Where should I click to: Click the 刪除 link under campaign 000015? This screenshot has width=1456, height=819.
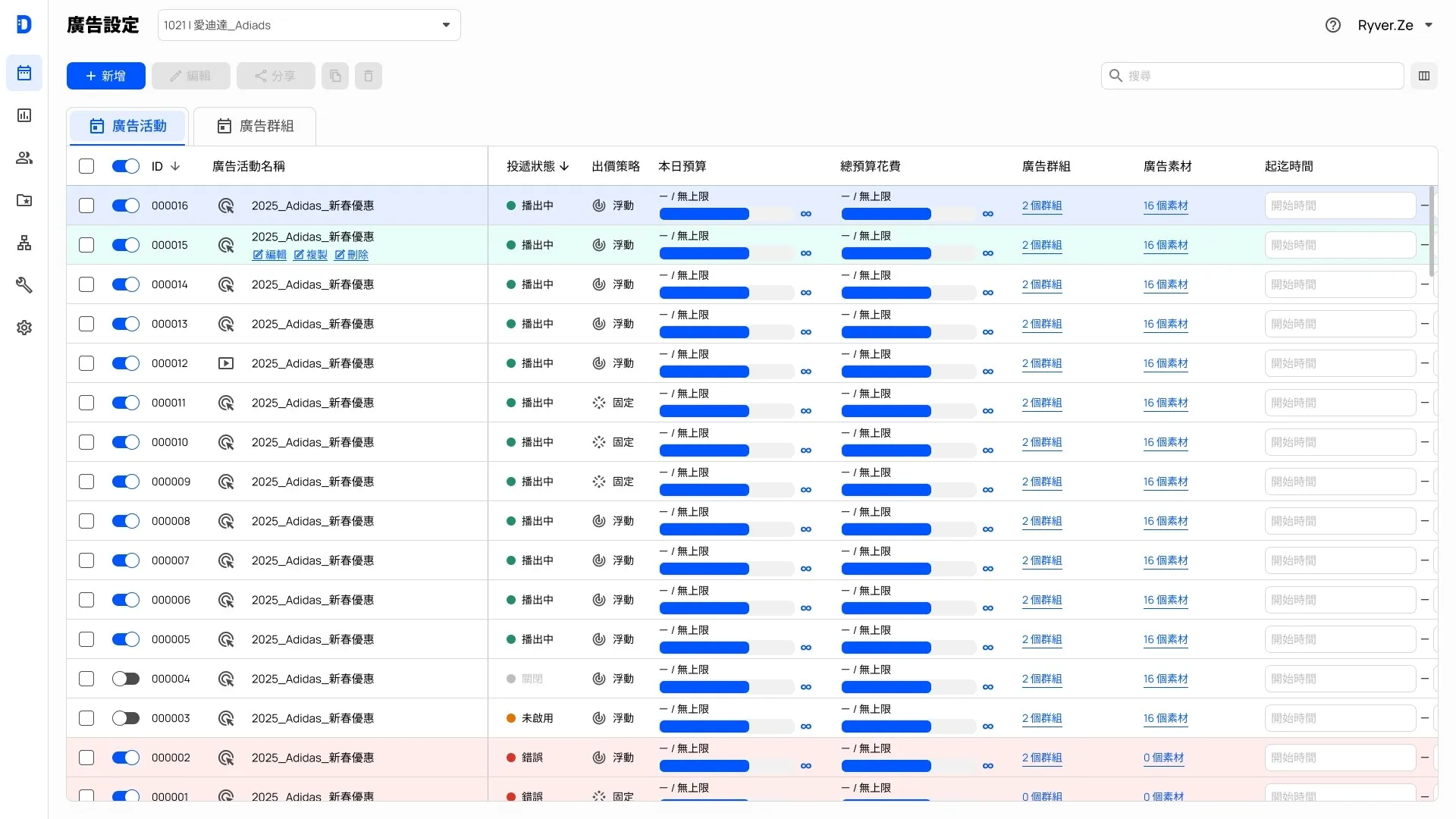point(351,255)
